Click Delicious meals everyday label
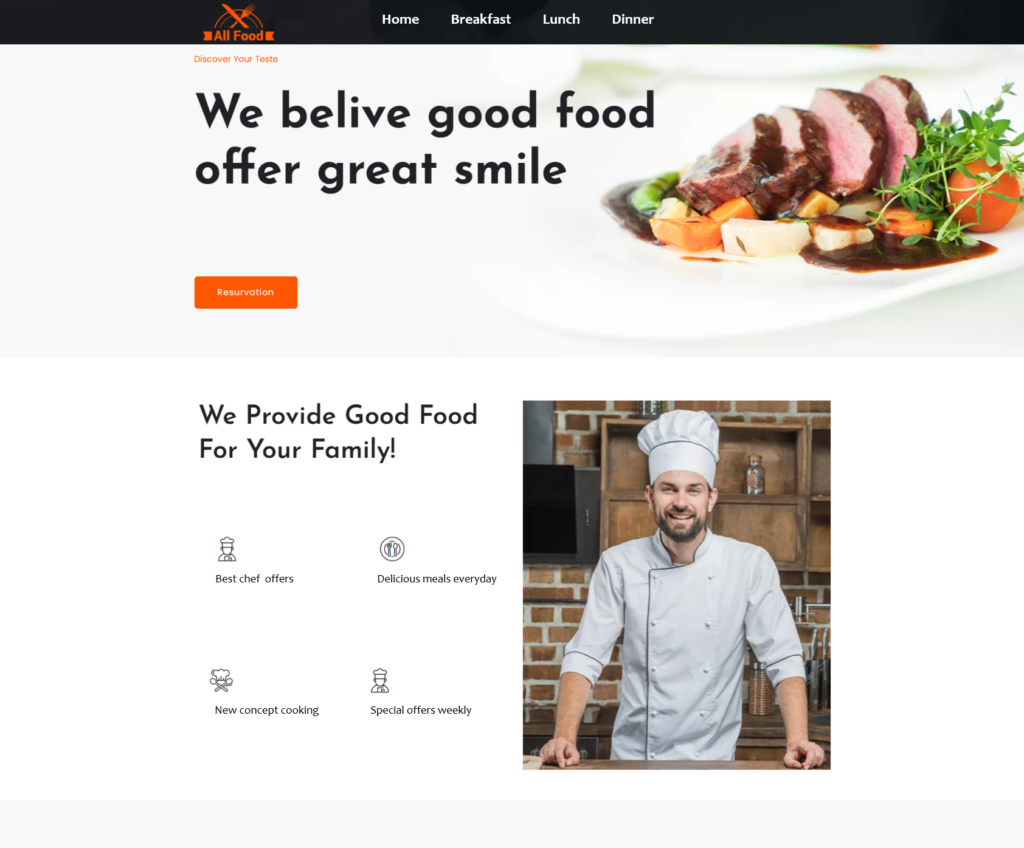The image size is (1024, 848). (437, 579)
